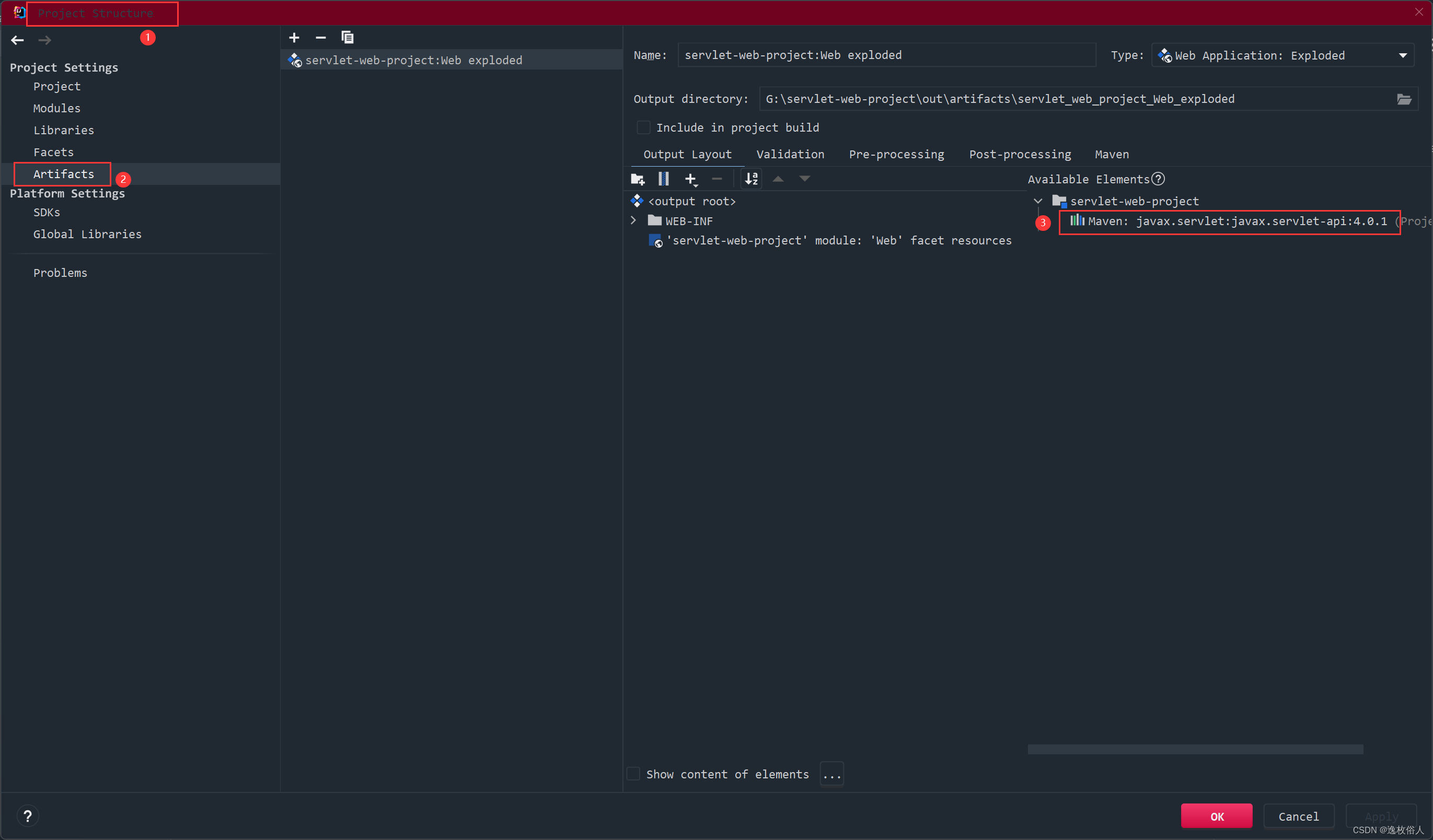Click the remove artifact minus icon
The height and width of the screenshot is (840, 1433).
[x=320, y=38]
